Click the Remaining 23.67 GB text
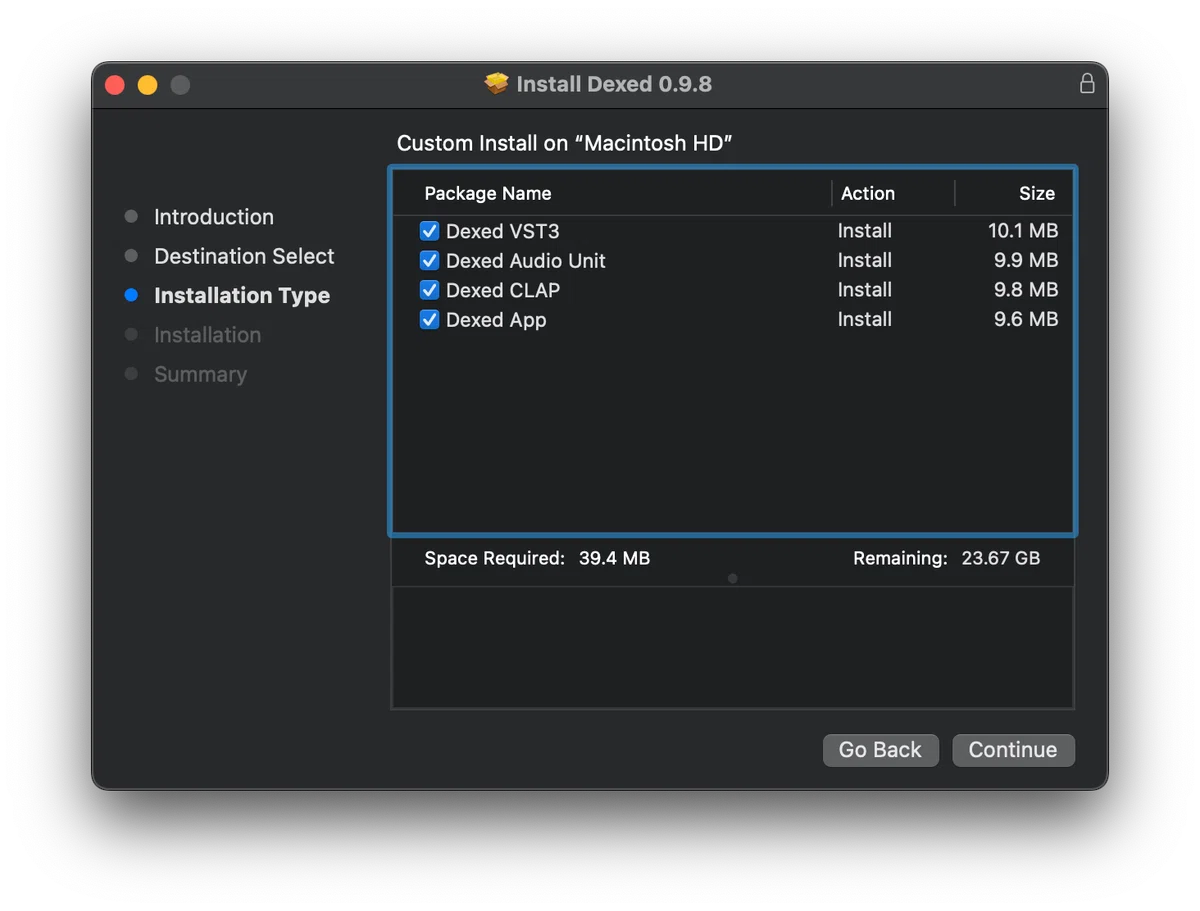Image resolution: width=1200 pixels, height=911 pixels. click(x=946, y=558)
